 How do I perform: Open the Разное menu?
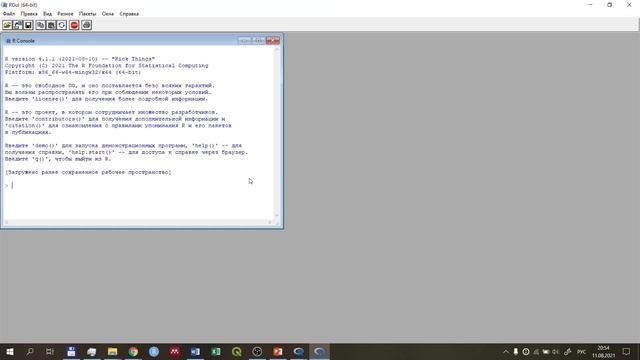(65, 14)
